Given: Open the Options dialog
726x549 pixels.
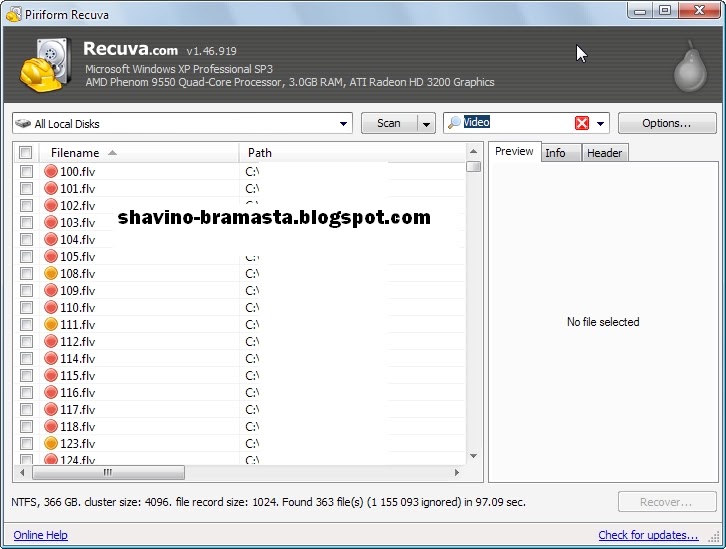Looking at the screenshot, I should tap(667, 123).
